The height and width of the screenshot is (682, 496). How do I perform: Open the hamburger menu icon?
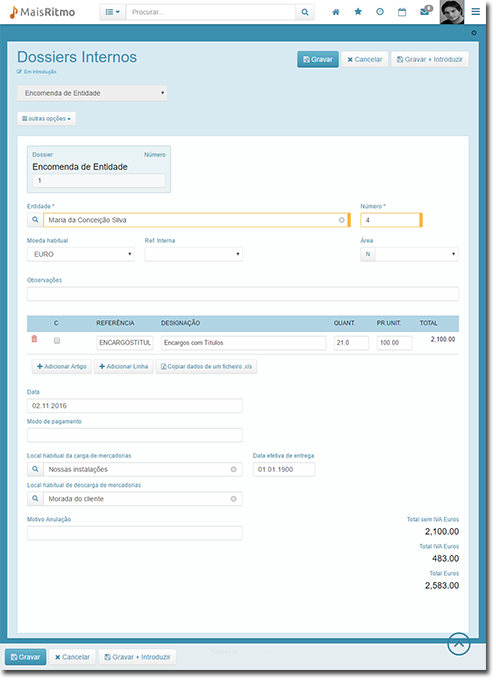476,12
